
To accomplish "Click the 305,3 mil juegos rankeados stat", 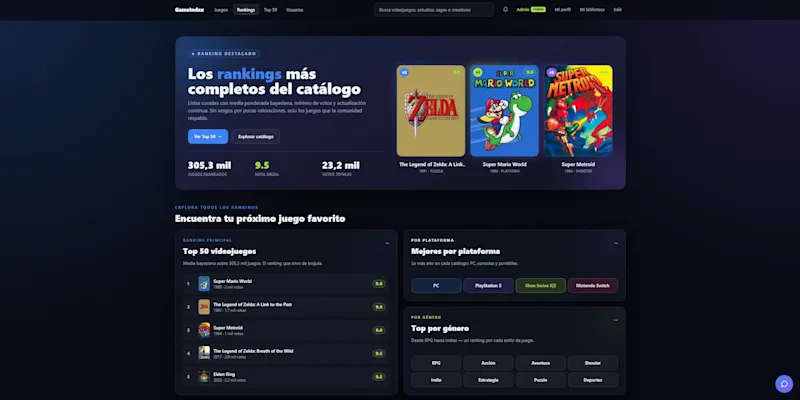I will tap(209, 168).
